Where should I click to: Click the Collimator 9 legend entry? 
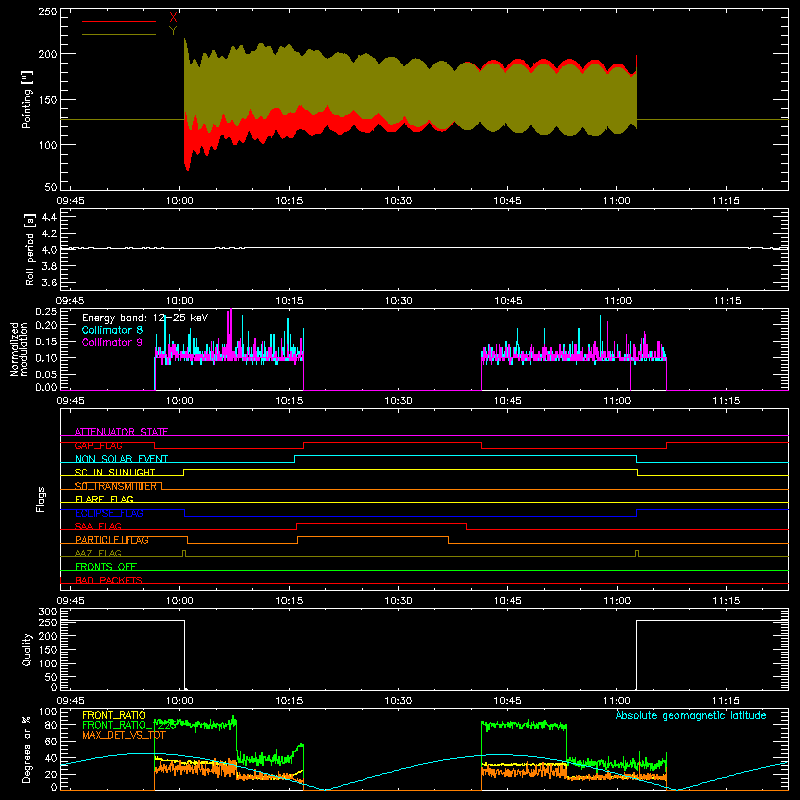pyautogui.click(x=112, y=342)
